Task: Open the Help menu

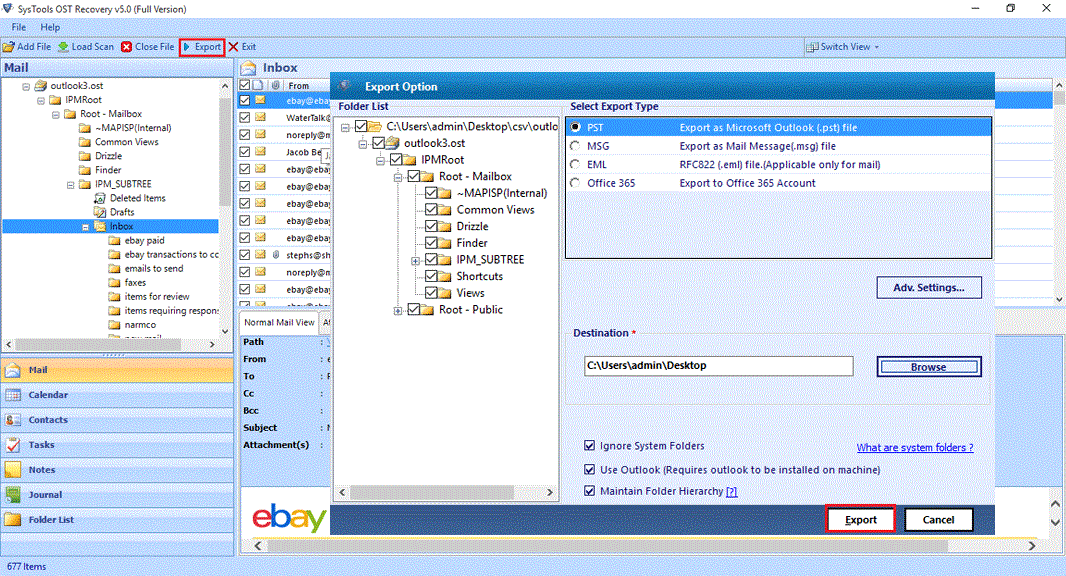Action: point(50,27)
